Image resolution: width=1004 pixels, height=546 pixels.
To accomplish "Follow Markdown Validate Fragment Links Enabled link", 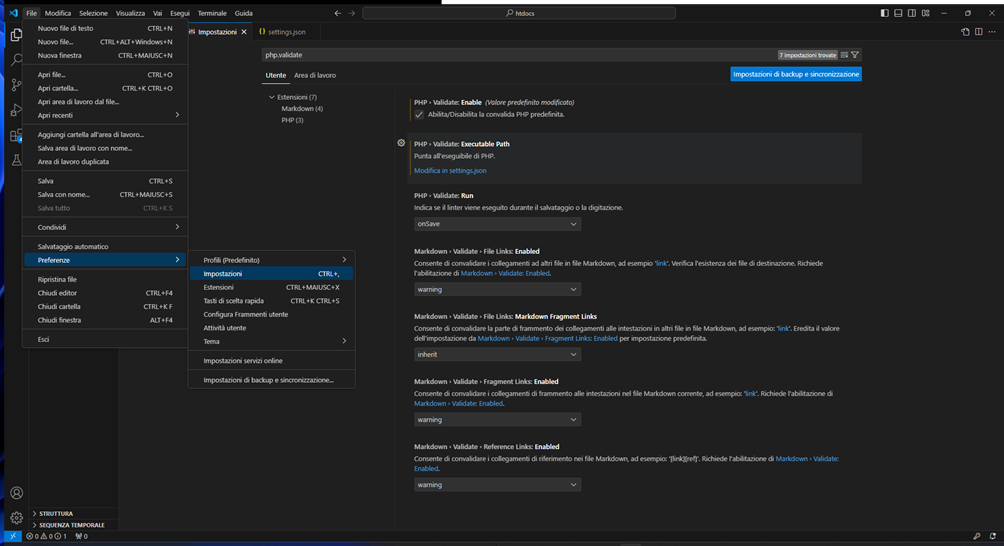I will 547,339.
